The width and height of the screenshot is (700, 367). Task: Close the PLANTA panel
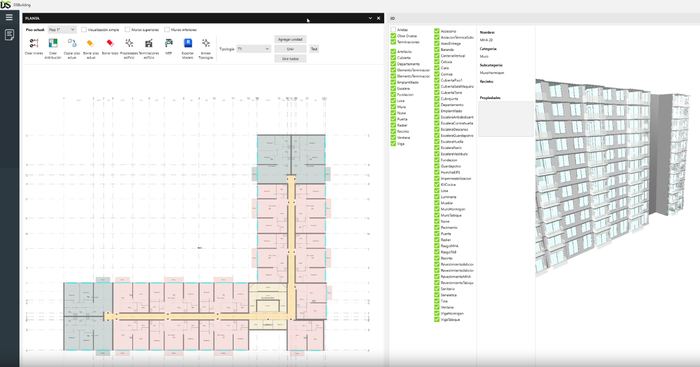click(x=379, y=18)
